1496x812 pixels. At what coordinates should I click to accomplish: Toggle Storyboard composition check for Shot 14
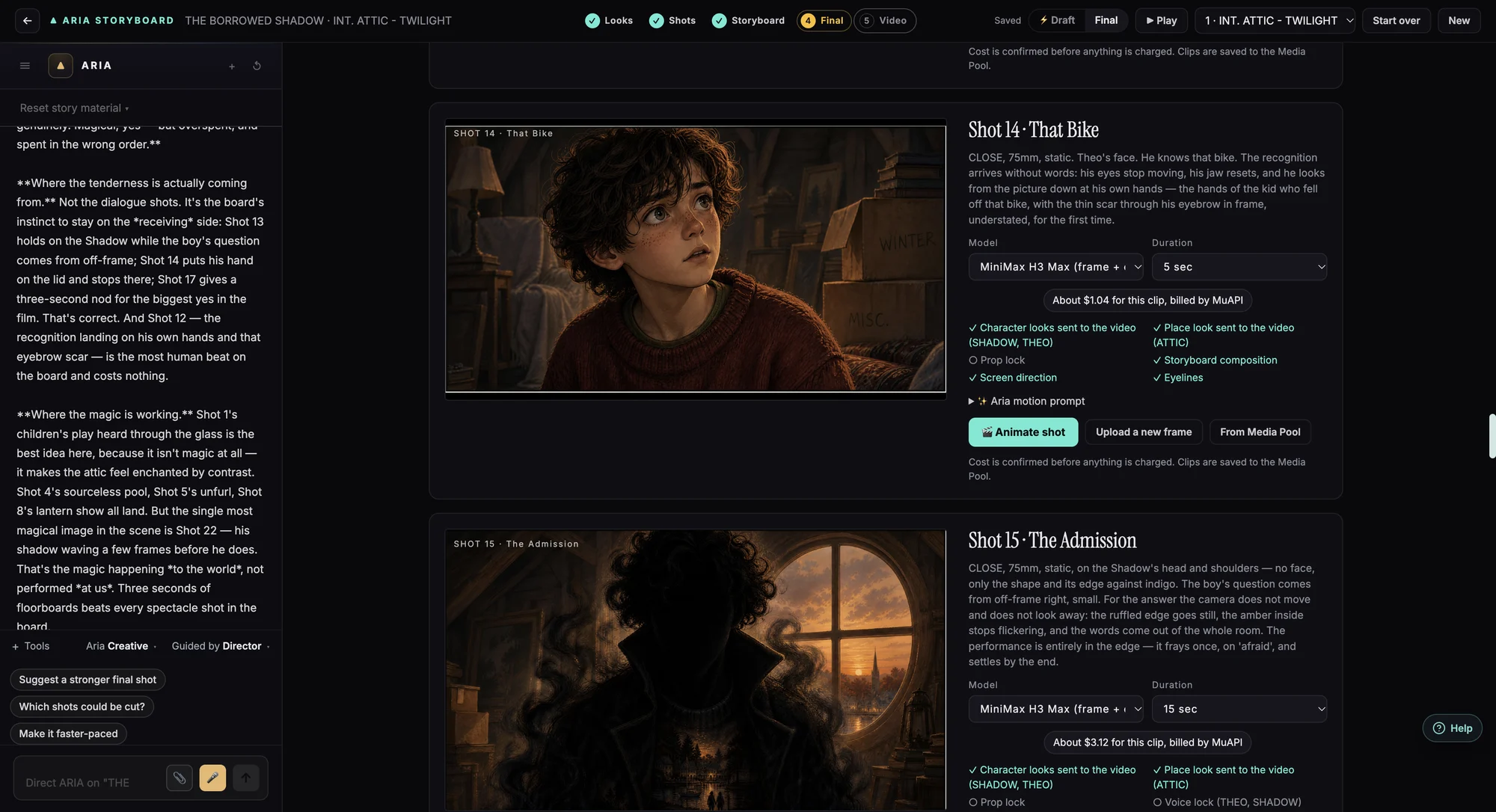(1215, 360)
